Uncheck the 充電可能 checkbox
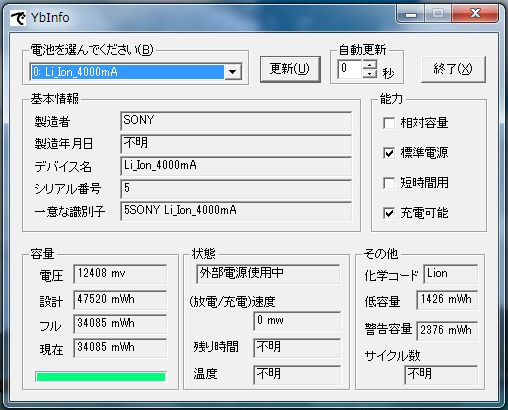 tap(389, 213)
